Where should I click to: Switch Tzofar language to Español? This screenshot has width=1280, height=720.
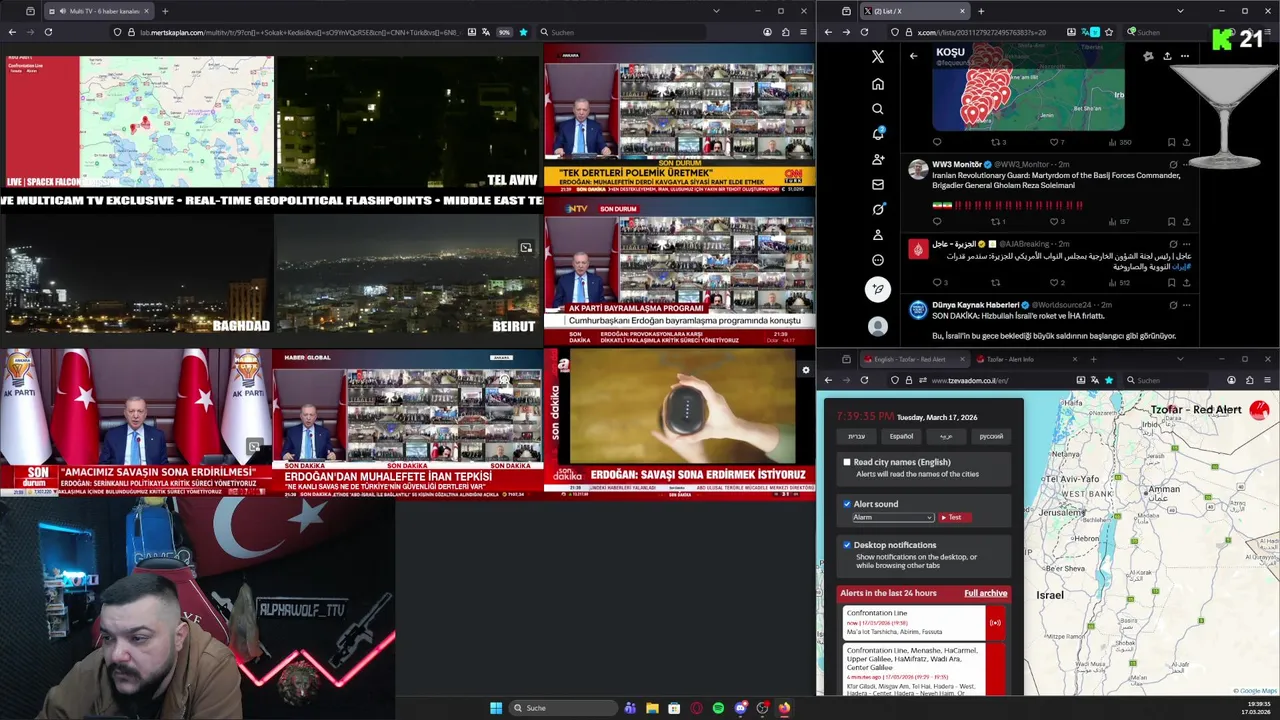click(x=901, y=436)
